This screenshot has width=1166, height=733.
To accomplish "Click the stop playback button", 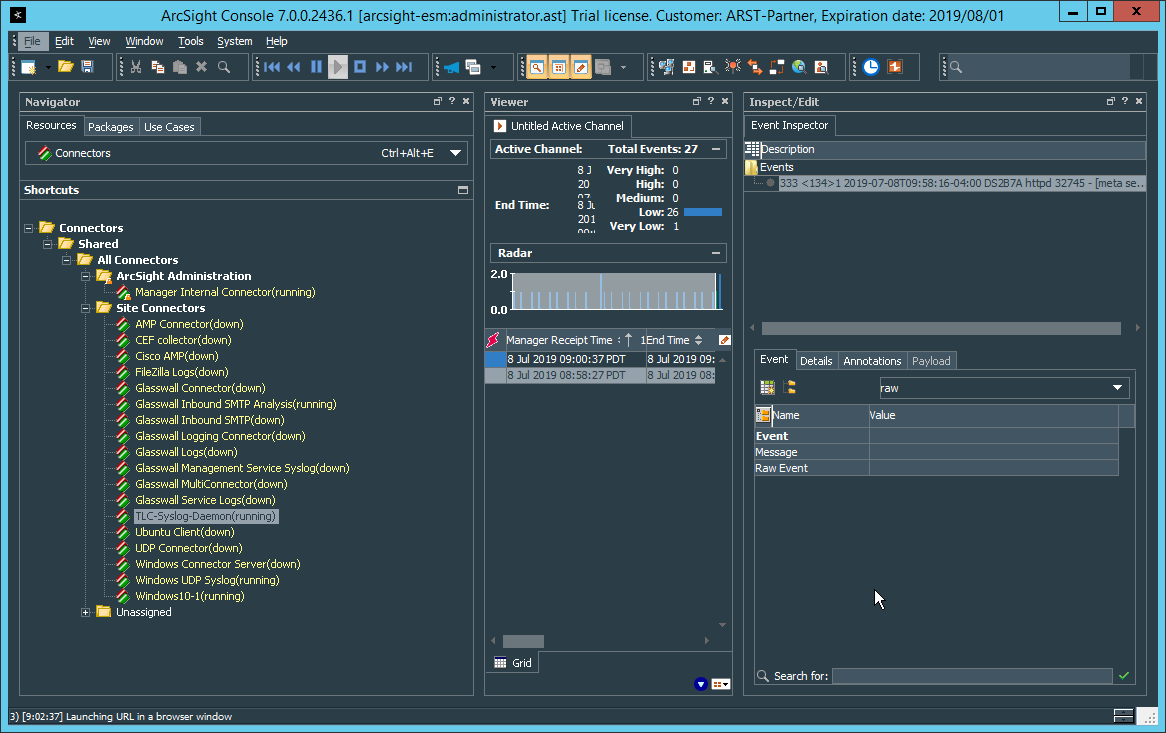I will tap(360, 67).
